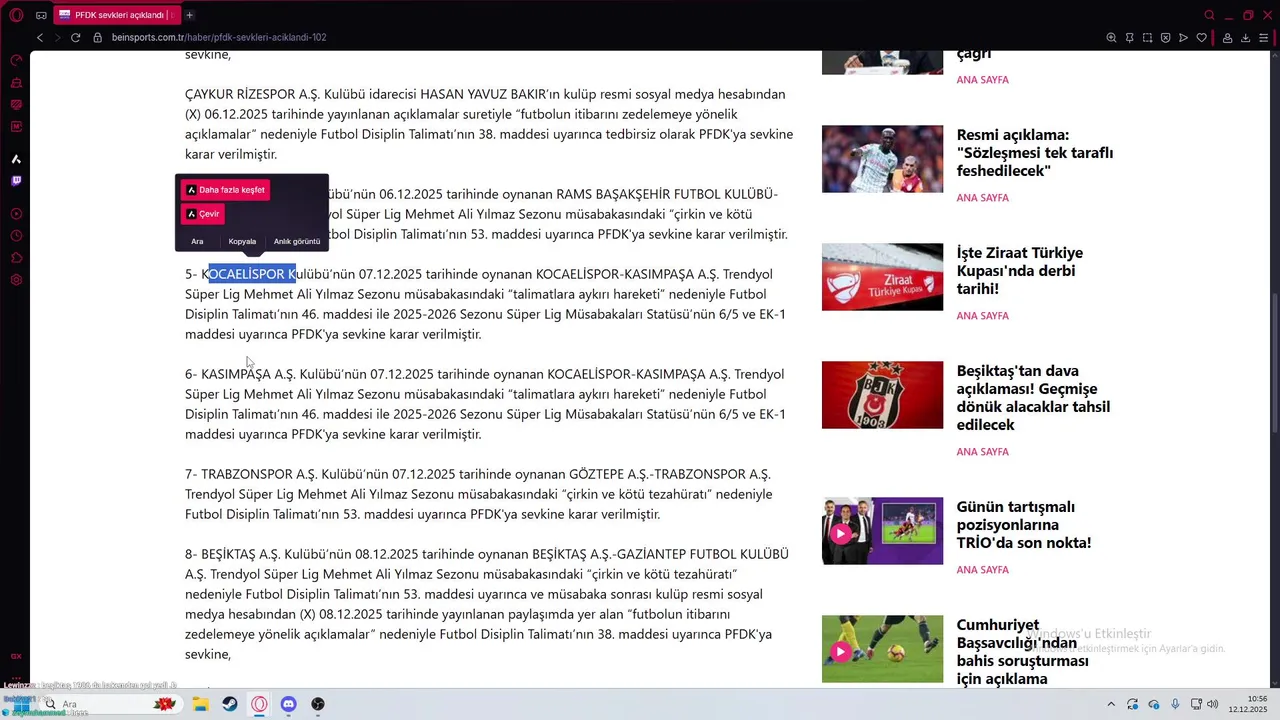This screenshot has width=1280, height=720.
Task: Open Discord from the taskbar
Action: (289, 704)
